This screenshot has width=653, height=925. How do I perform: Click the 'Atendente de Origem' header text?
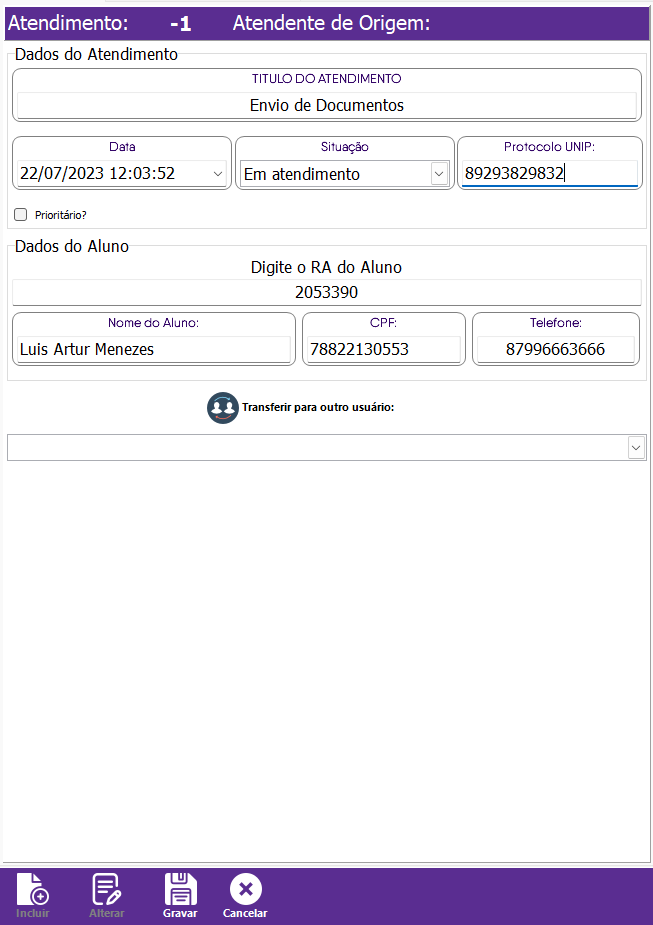click(x=331, y=24)
